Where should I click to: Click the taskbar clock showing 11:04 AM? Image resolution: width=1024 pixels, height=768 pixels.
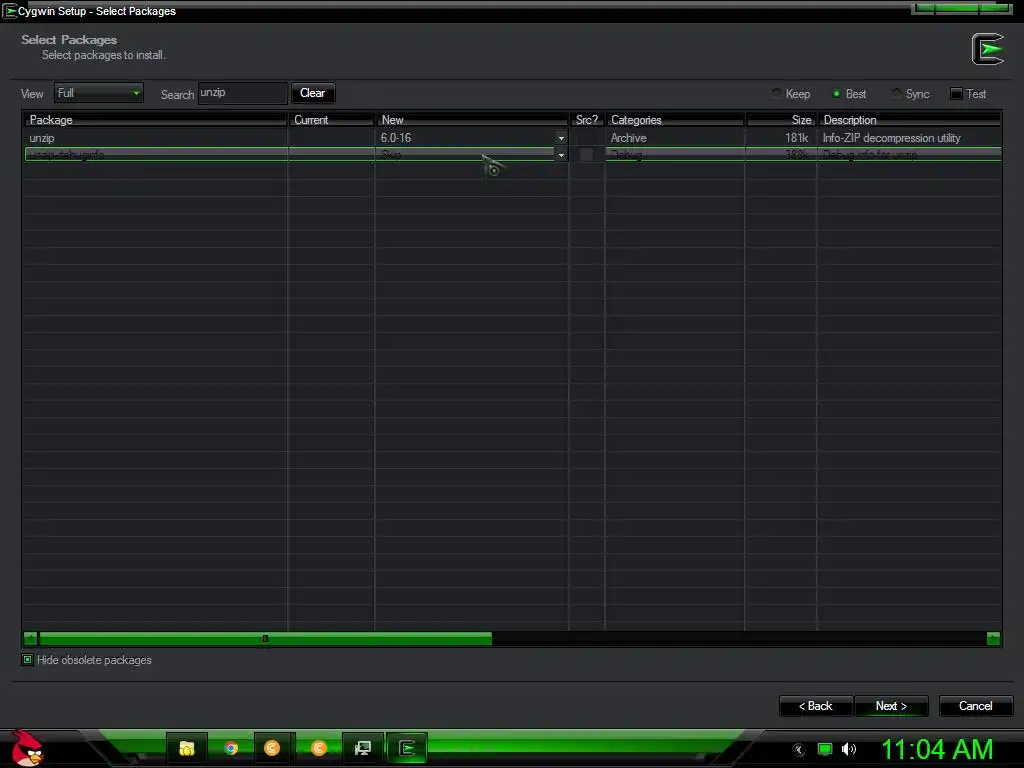(x=937, y=749)
